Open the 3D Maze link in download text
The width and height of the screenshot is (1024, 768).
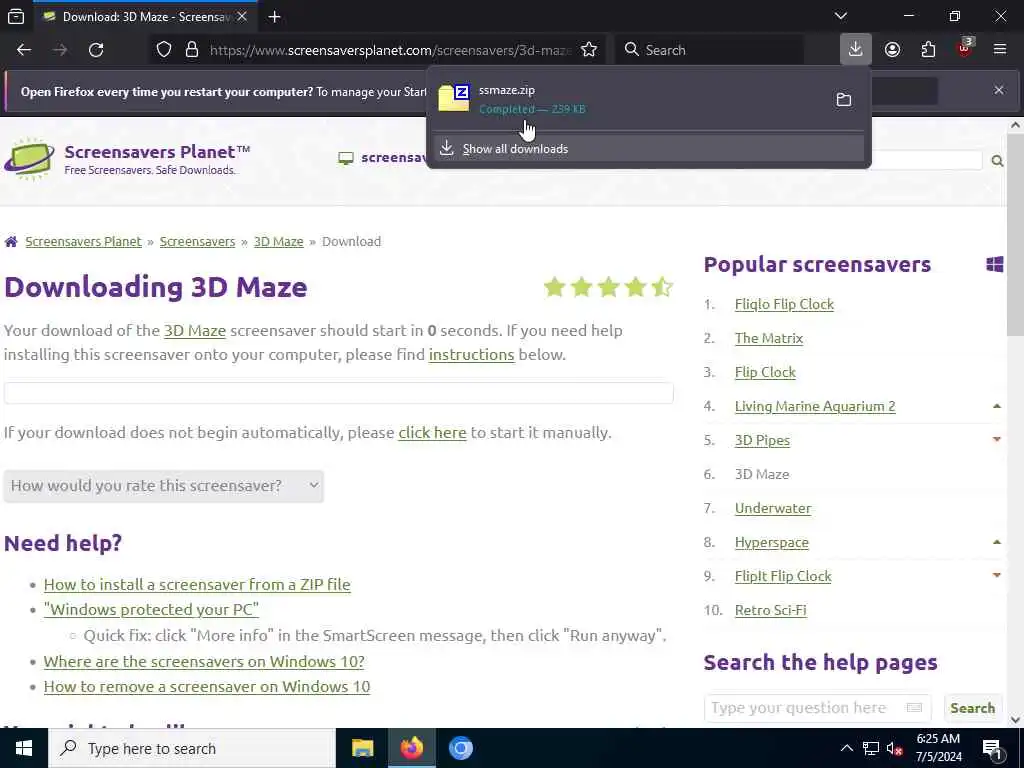(195, 330)
